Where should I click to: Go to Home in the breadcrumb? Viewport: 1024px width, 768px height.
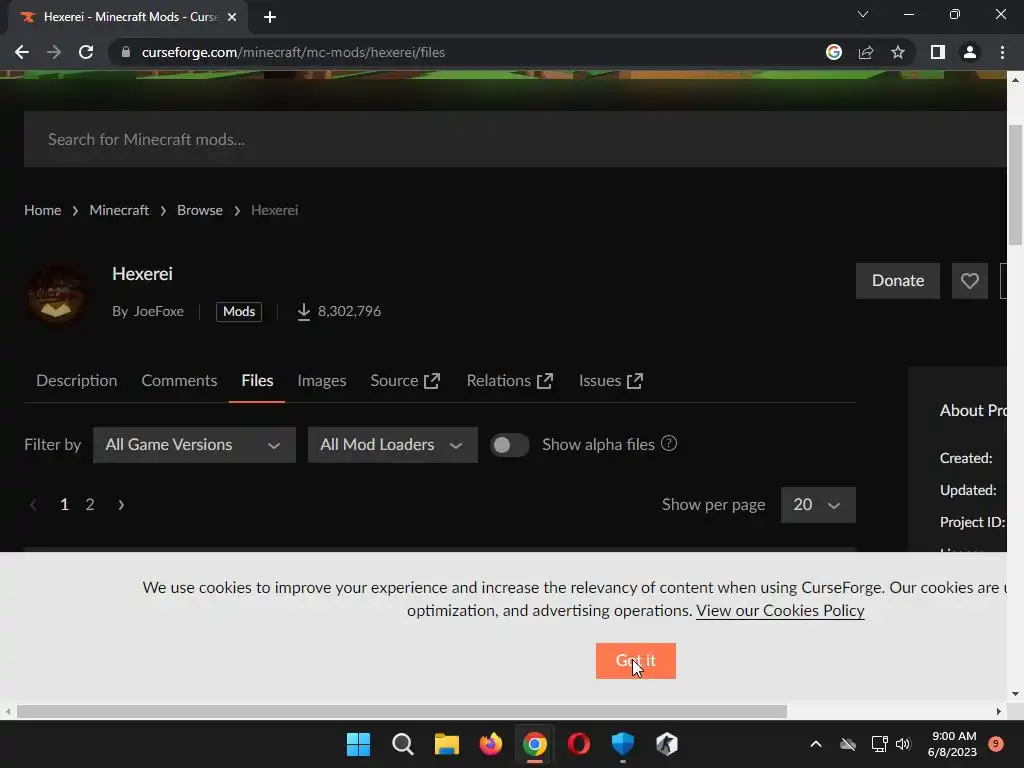pos(42,210)
